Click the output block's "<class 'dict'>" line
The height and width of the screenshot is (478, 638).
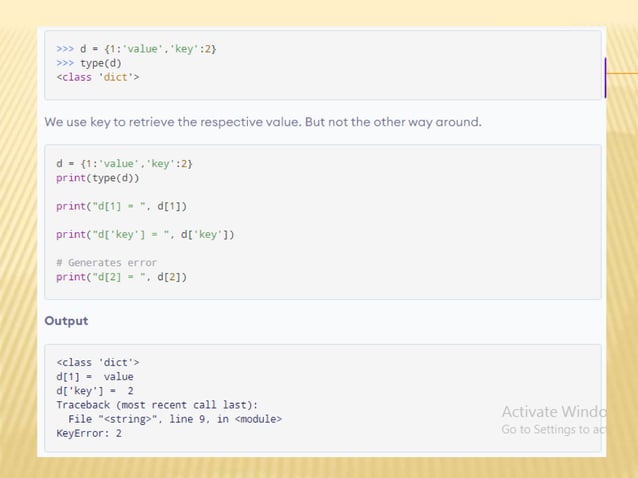[x=98, y=362]
